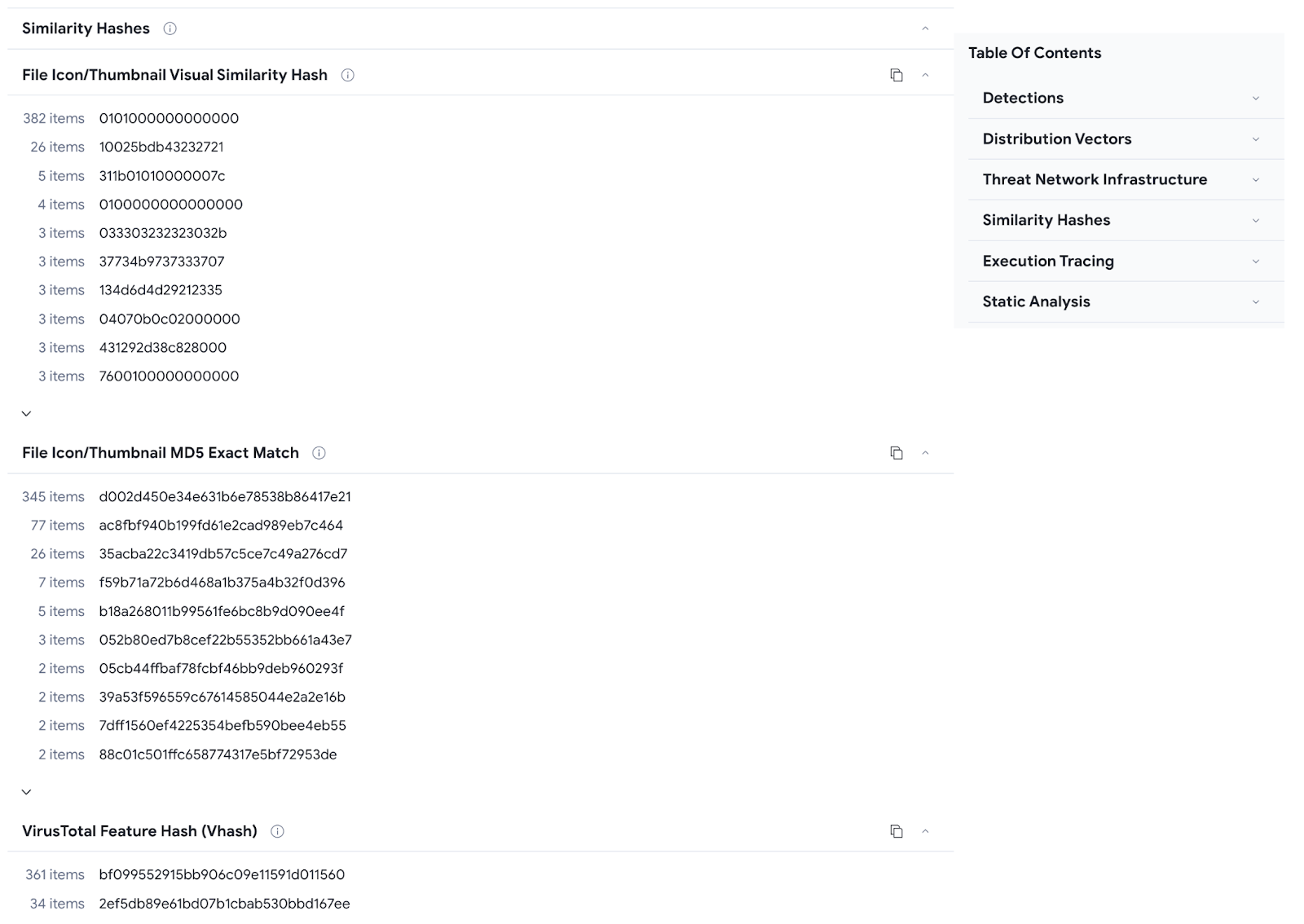Viewport: 1304px width, 924px height.
Task: Collapse the MD5 Exact Match section
Action: (x=925, y=453)
